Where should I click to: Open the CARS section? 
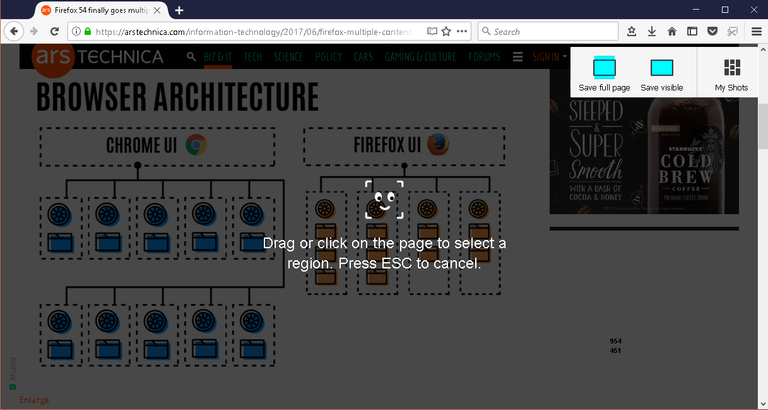pos(363,57)
